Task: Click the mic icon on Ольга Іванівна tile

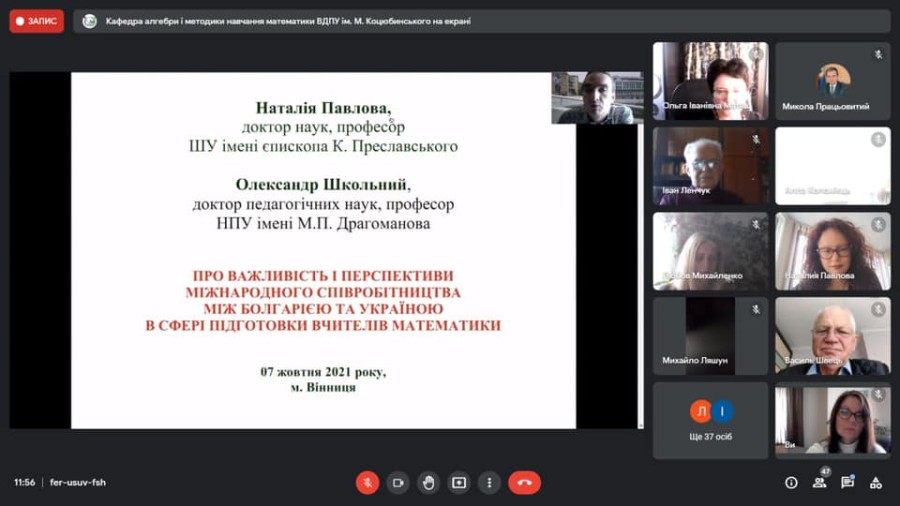Action: pos(756,55)
